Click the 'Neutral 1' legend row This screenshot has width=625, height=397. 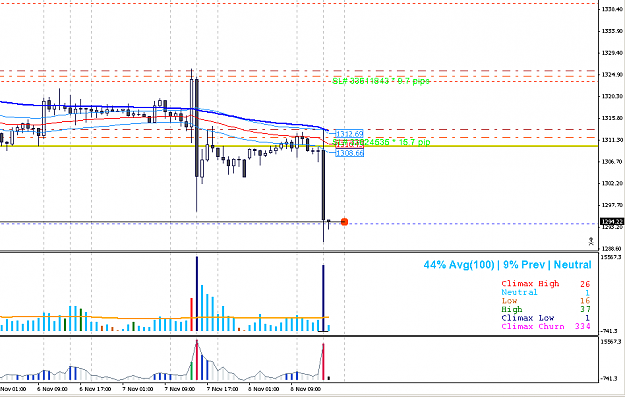point(545,292)
